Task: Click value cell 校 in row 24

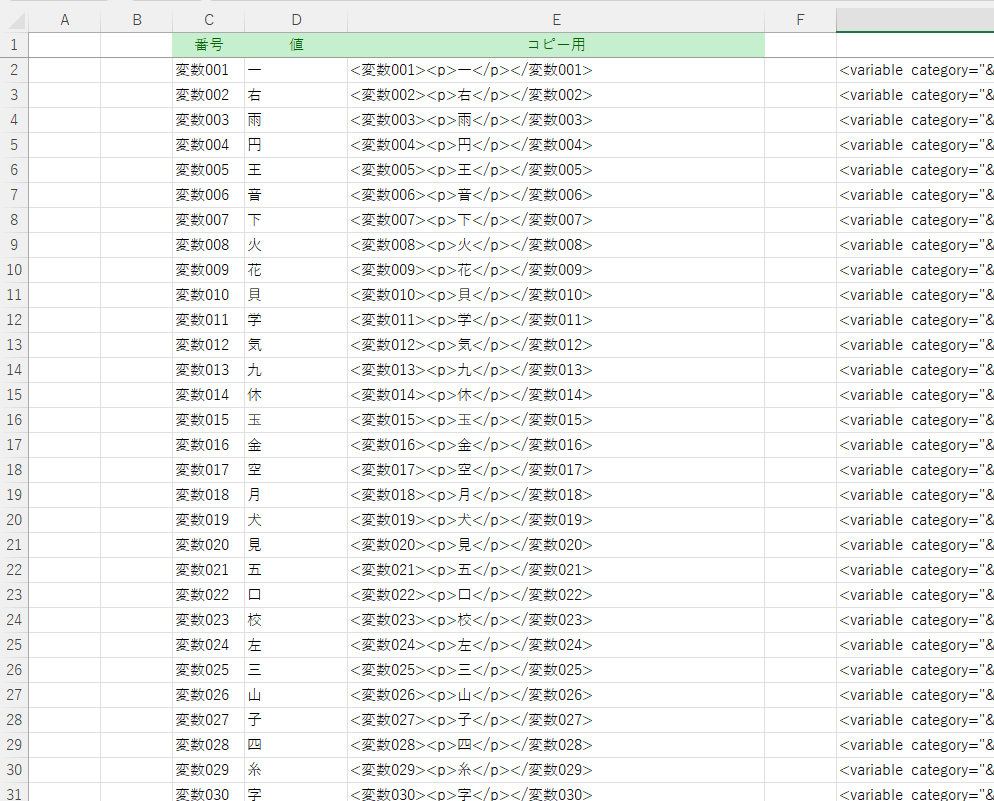Action: pos(296,620)
